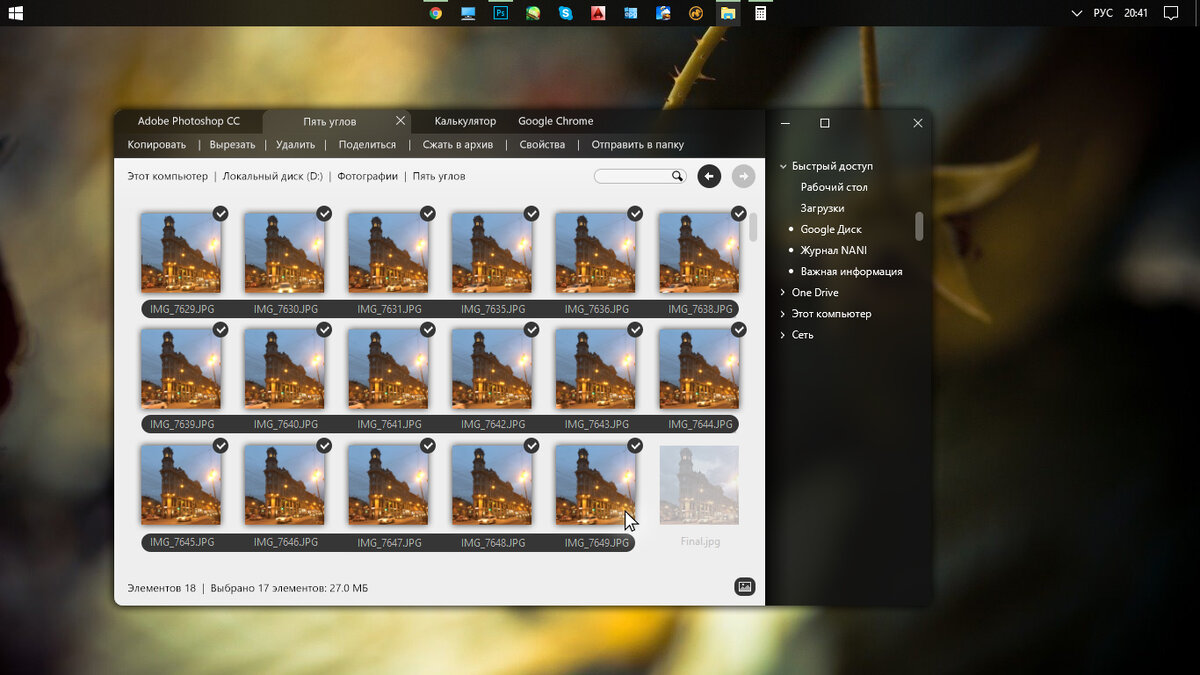Click the IMG_7647.JPG file name

coord(390,542)
